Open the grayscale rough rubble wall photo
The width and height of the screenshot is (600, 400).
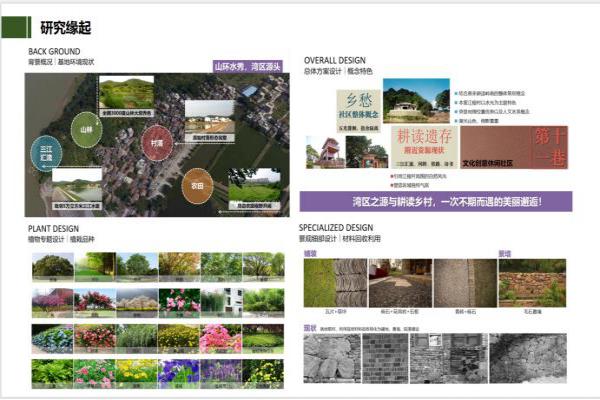coord(528,358)
